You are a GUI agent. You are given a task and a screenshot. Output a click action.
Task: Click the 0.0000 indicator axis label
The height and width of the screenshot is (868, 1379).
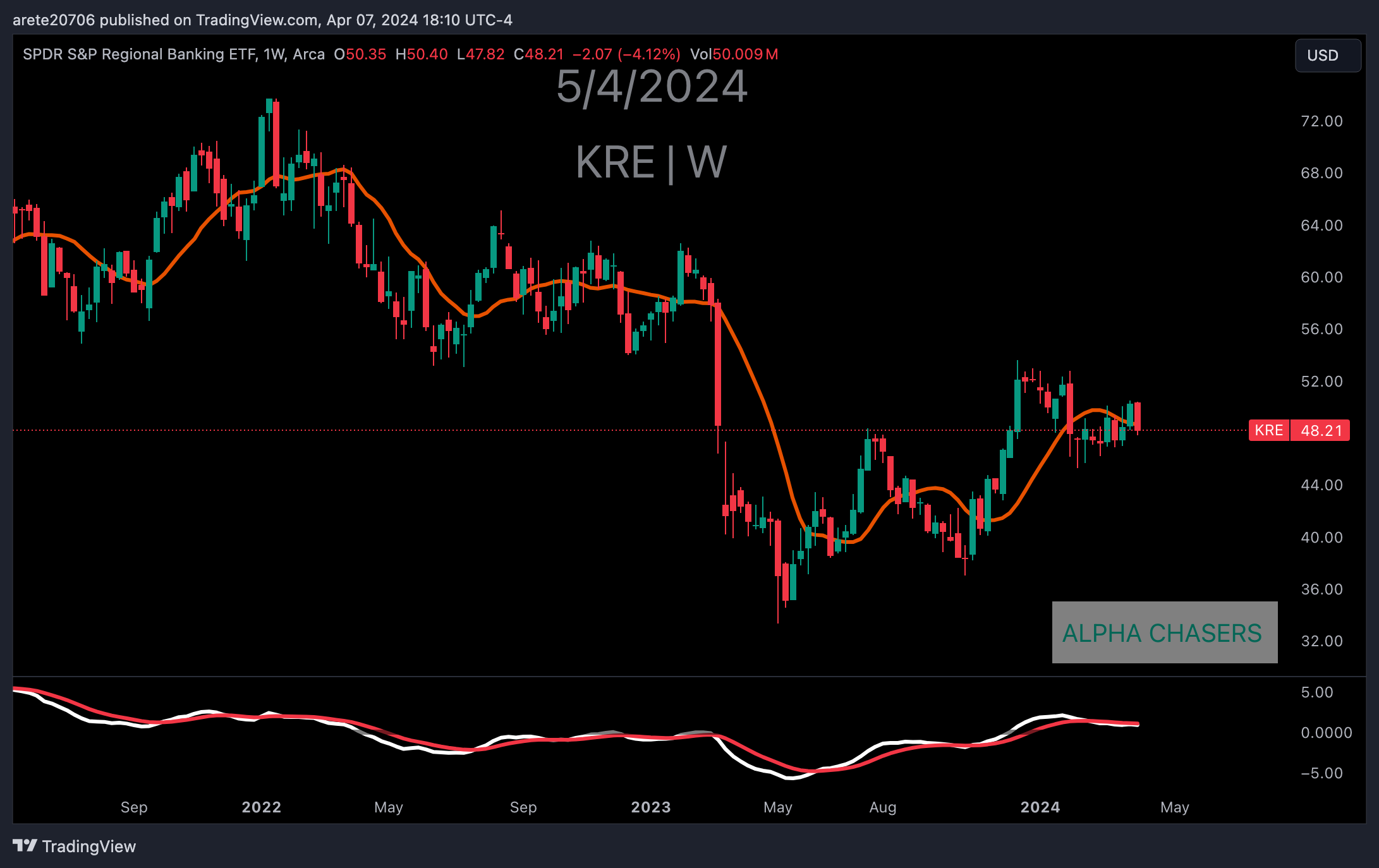click(1326, 733)
